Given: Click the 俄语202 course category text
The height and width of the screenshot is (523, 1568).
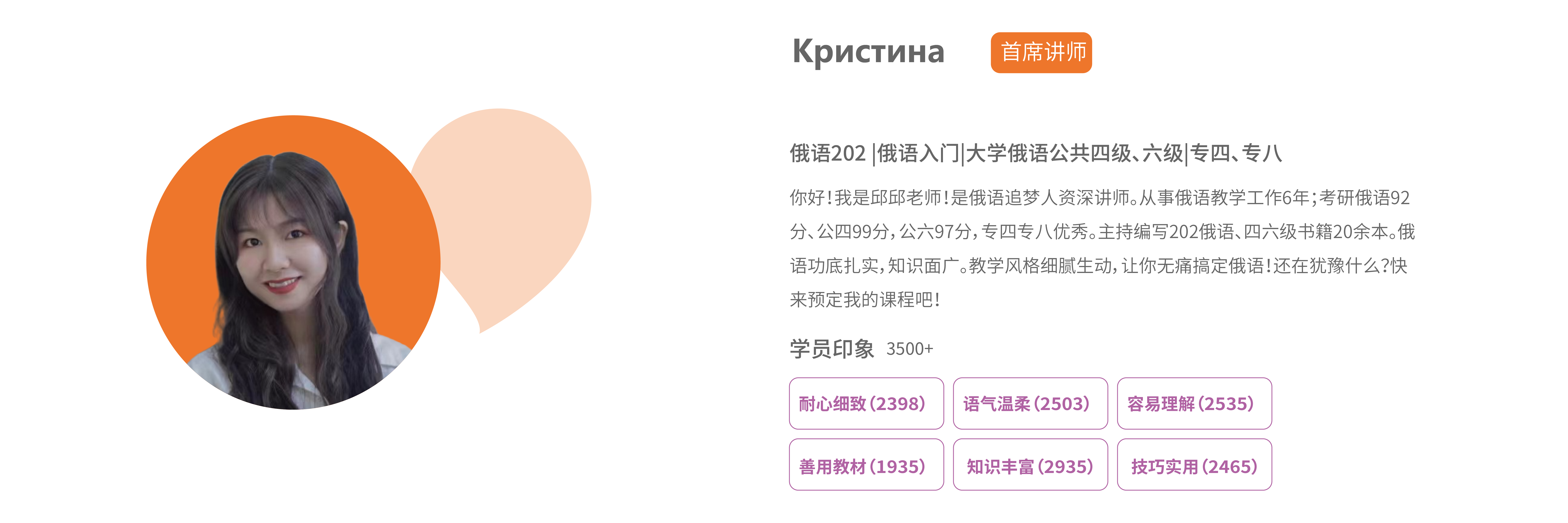Looking at the screenshot, I should [827, 153].
